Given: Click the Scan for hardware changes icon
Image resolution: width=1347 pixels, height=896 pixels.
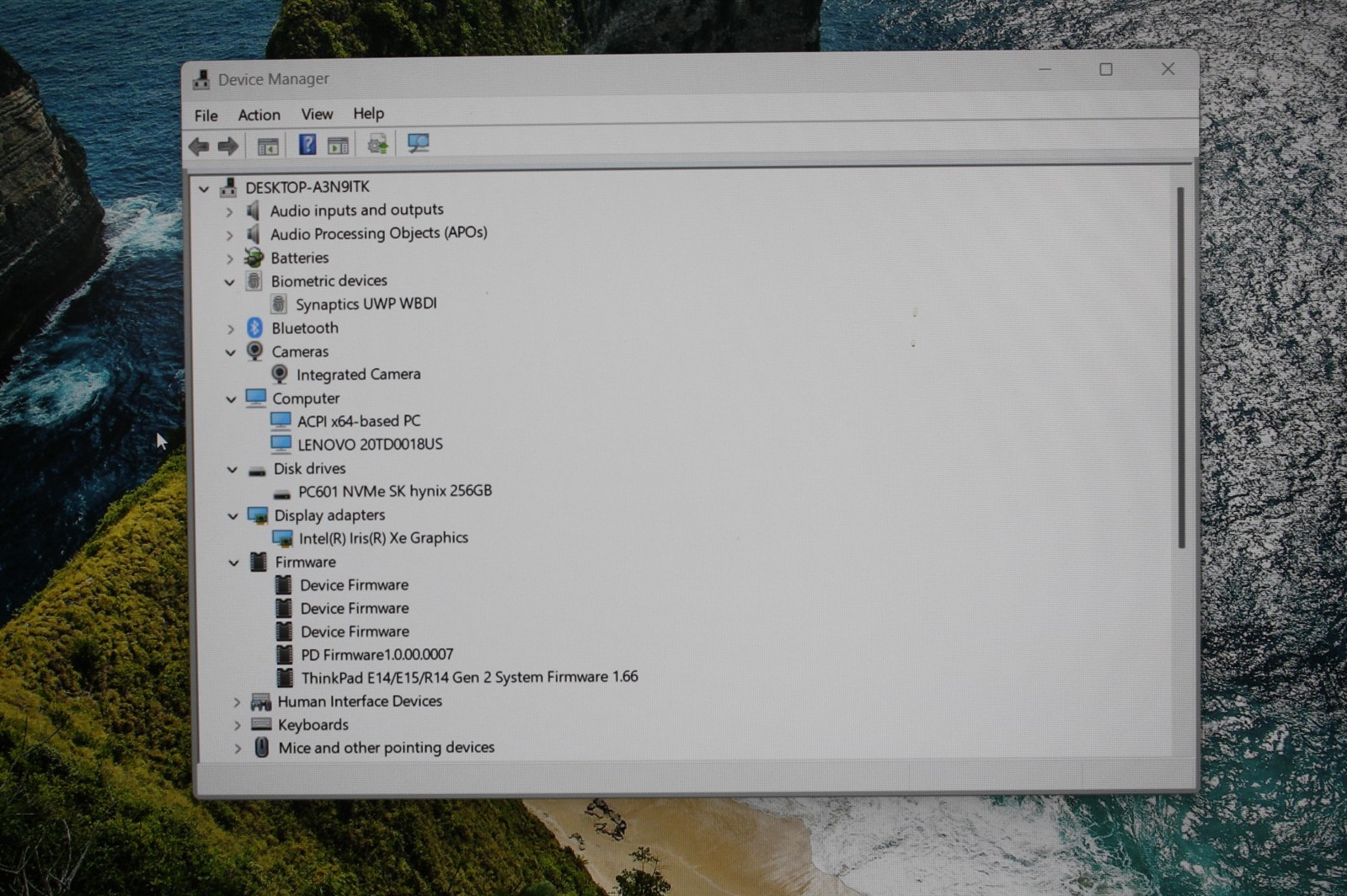Looking at the screenshot, I should pyautogui.click(x=418, y=143).
